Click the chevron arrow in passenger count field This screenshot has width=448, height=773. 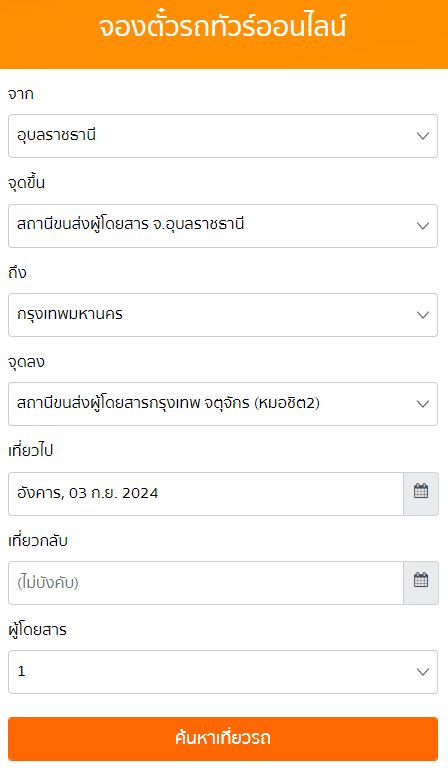423,672
